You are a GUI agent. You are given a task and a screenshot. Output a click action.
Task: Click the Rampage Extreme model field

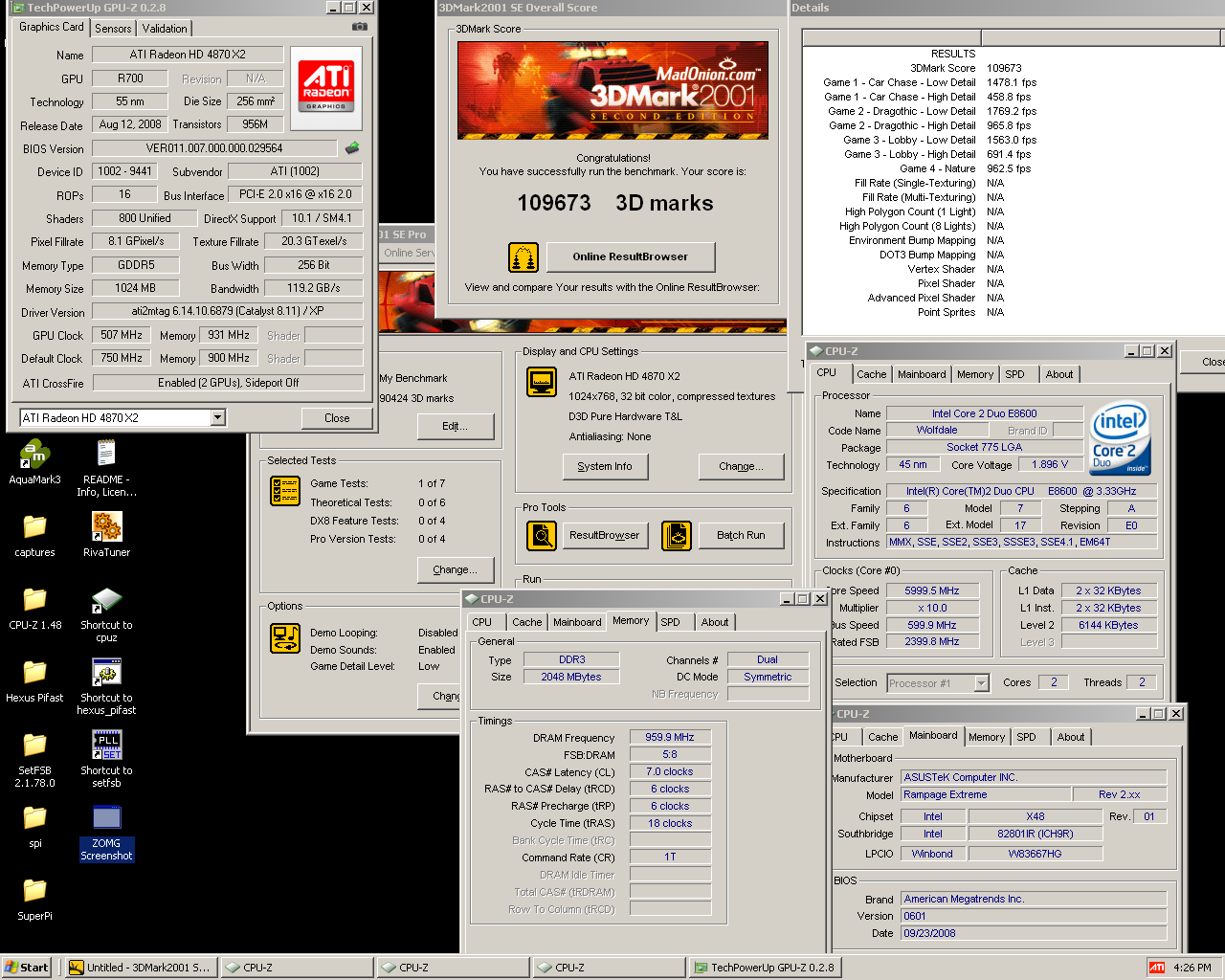(x=986, y=794)
